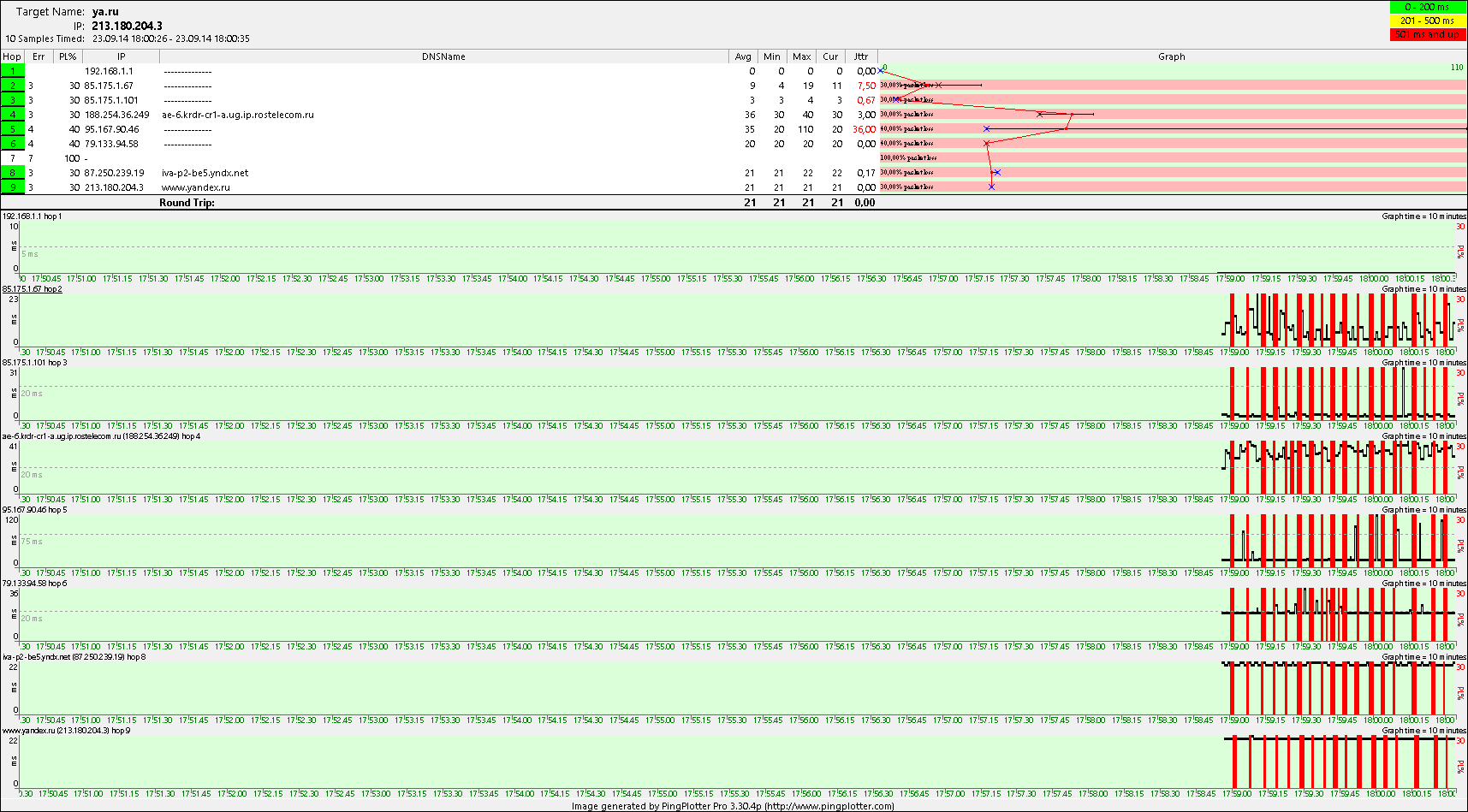Click the Avg column header

(x=743, y=56)
